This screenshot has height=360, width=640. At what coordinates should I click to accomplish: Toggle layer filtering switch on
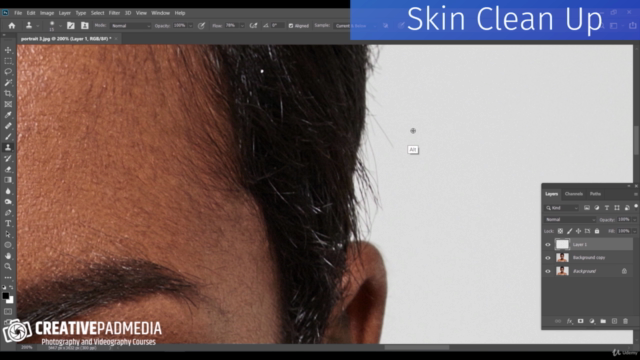[x=636, y=207]
